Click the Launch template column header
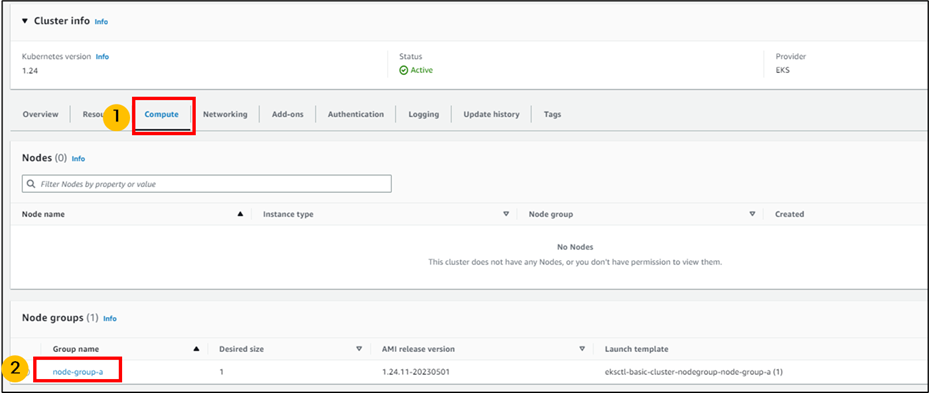Viewport: 929px width, 393px height. pos(636,349)
